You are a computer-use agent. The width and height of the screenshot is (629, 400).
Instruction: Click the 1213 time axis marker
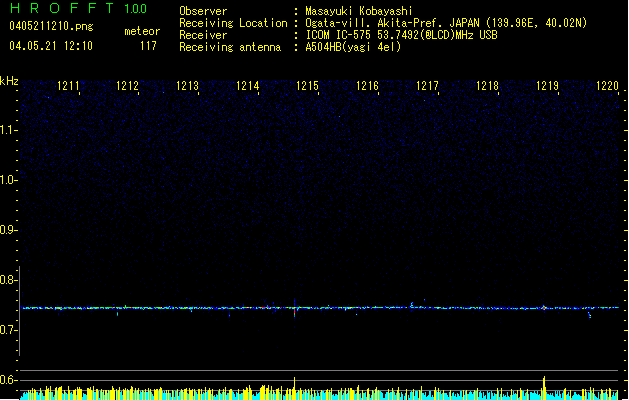pyautogui.click(x=187, y=86)
